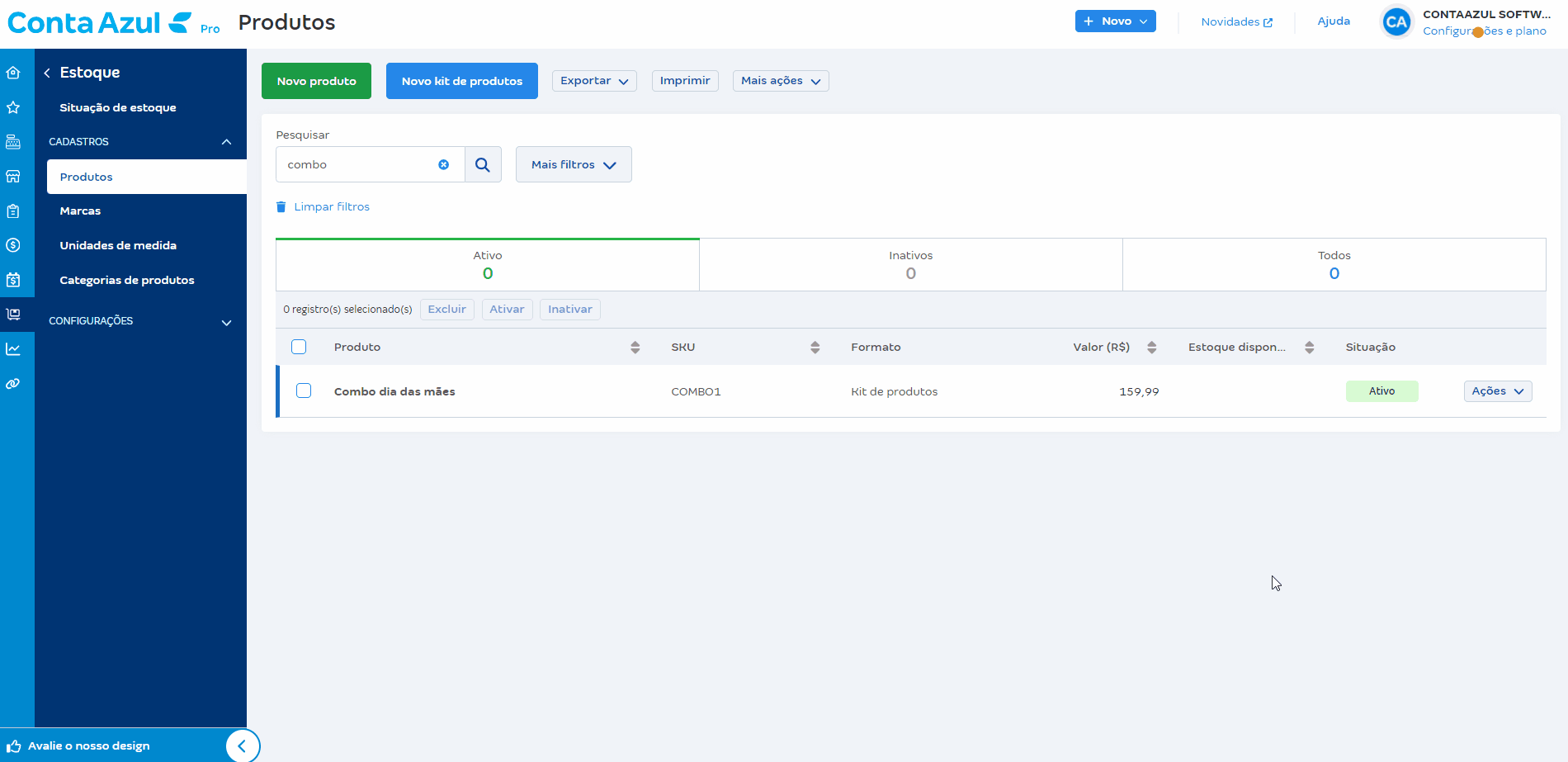Sort by Valor (R$) column arrows
Screen dimensions: 1568x762
click(1151, 348)
